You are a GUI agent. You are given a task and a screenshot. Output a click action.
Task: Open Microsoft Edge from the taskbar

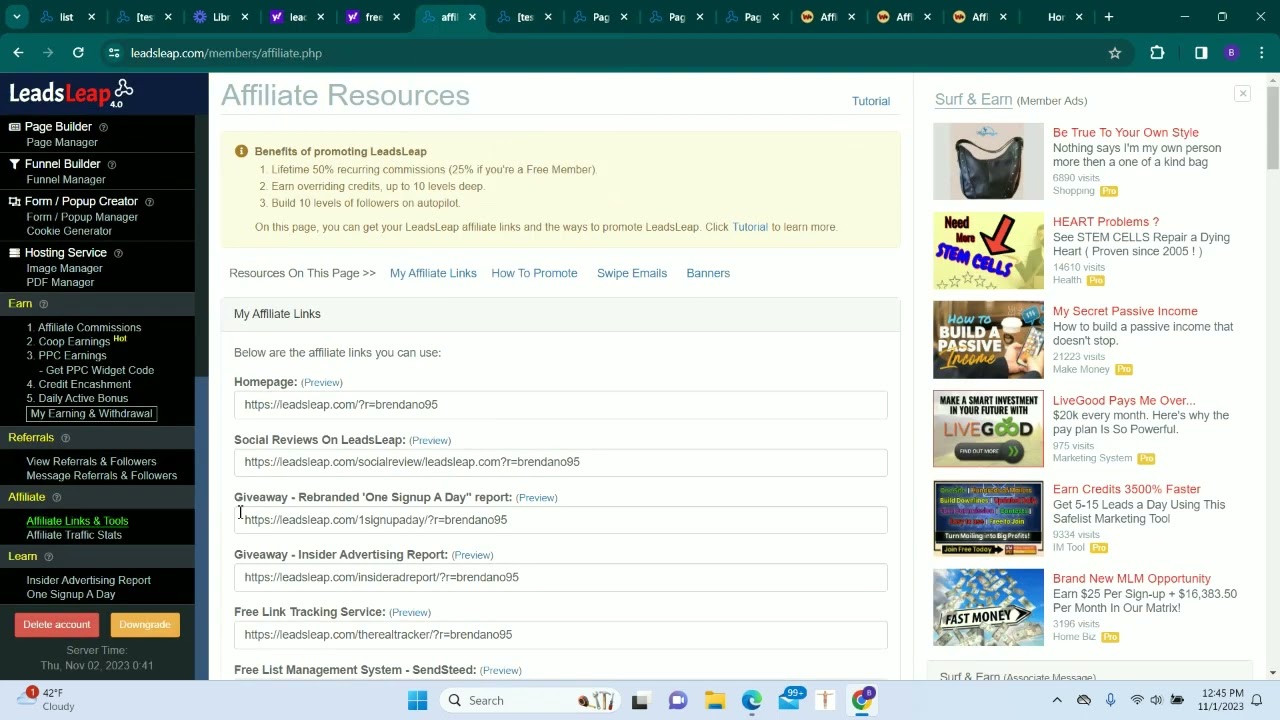[x=751, y=700]
